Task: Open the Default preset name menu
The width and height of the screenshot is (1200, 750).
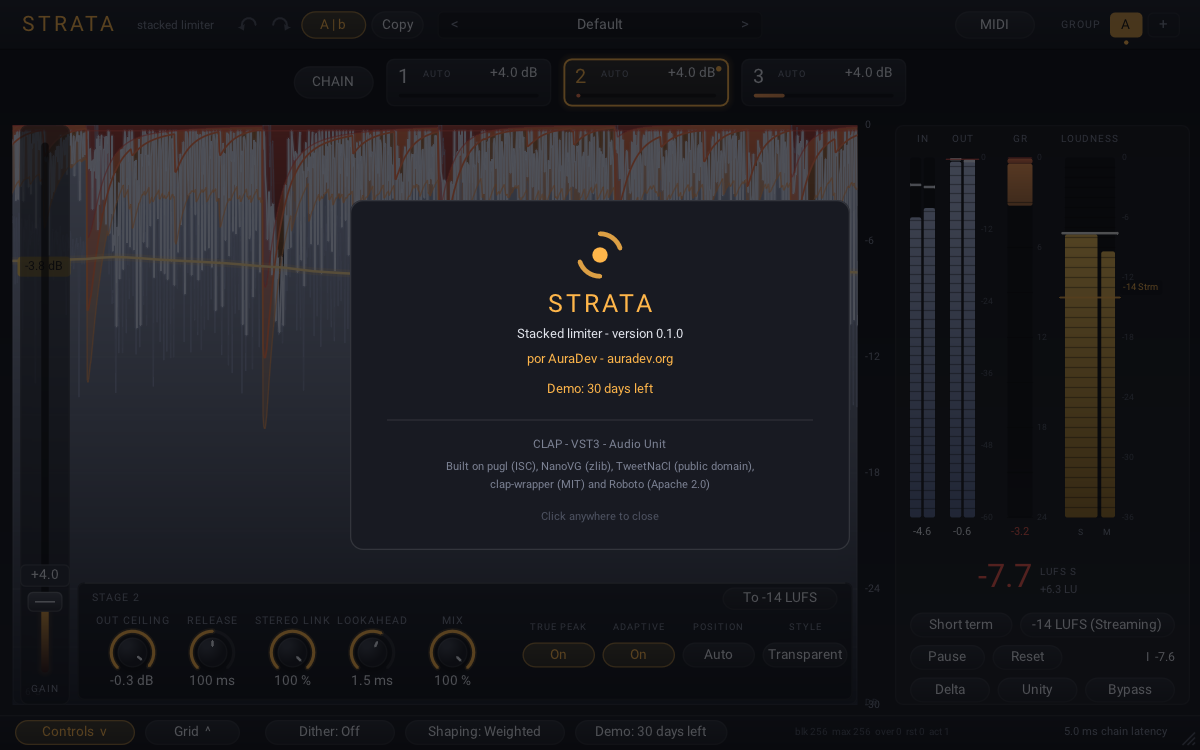Action: (600, 24)
